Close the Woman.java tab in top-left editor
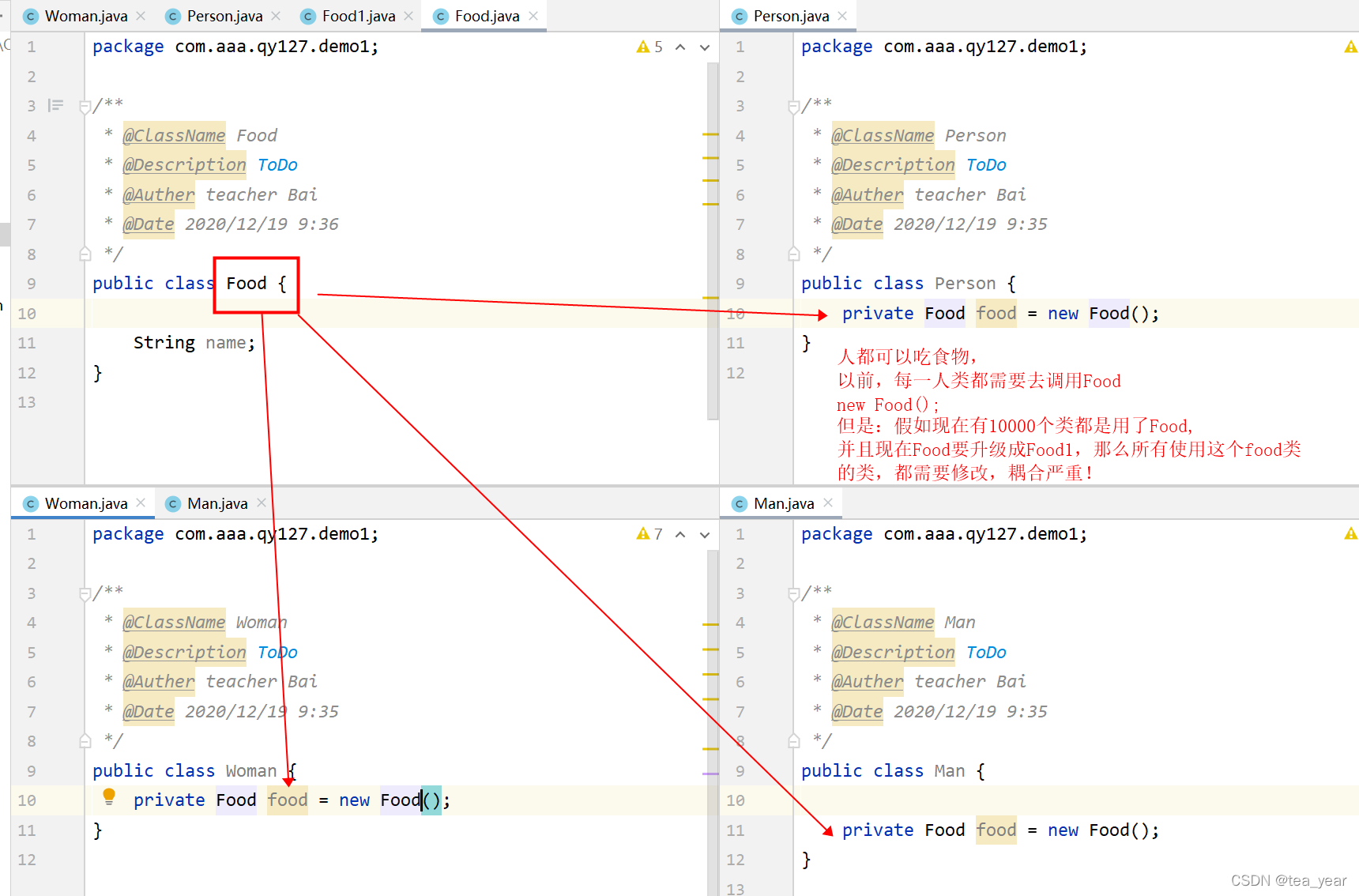Screen dimensions: 1359x896 [141, 16]
